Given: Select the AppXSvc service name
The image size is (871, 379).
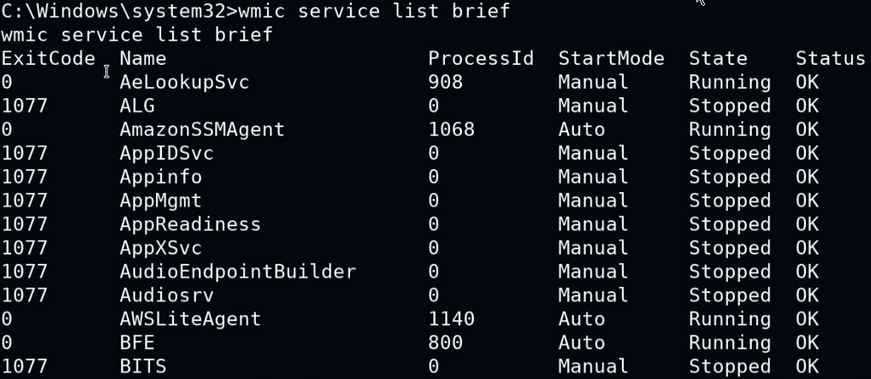Looking at the screenshot, I should pos(161,248).
